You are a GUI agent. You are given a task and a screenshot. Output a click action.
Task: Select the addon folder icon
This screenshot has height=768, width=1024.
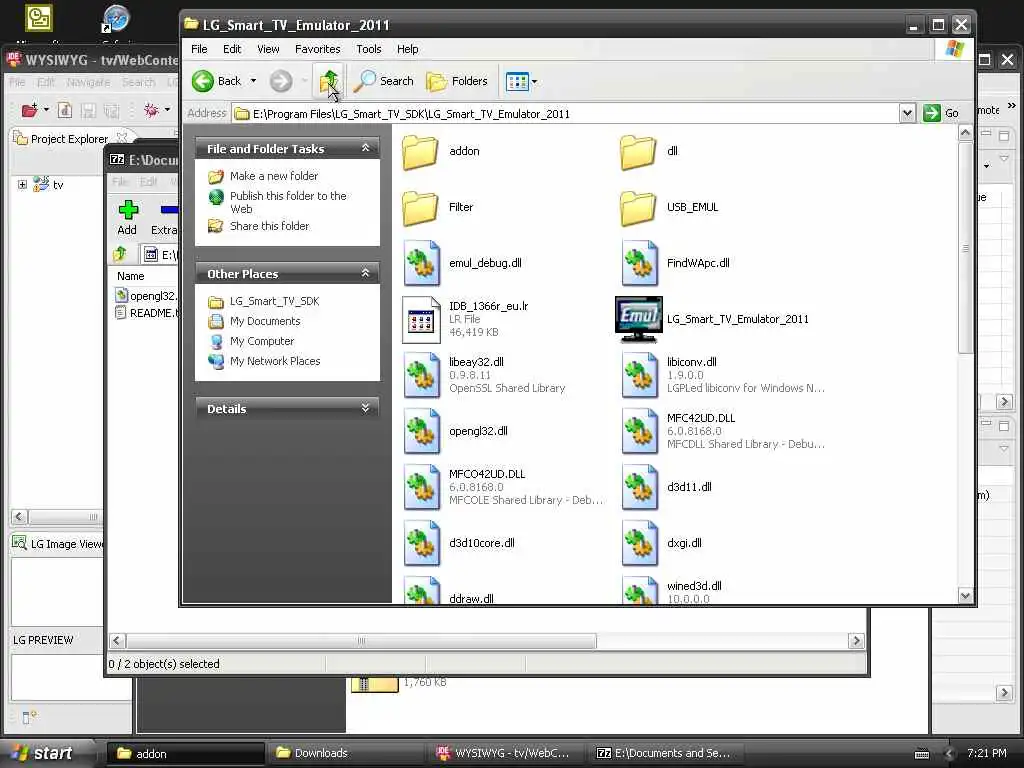pyautogui.click(x=420, y=152)
